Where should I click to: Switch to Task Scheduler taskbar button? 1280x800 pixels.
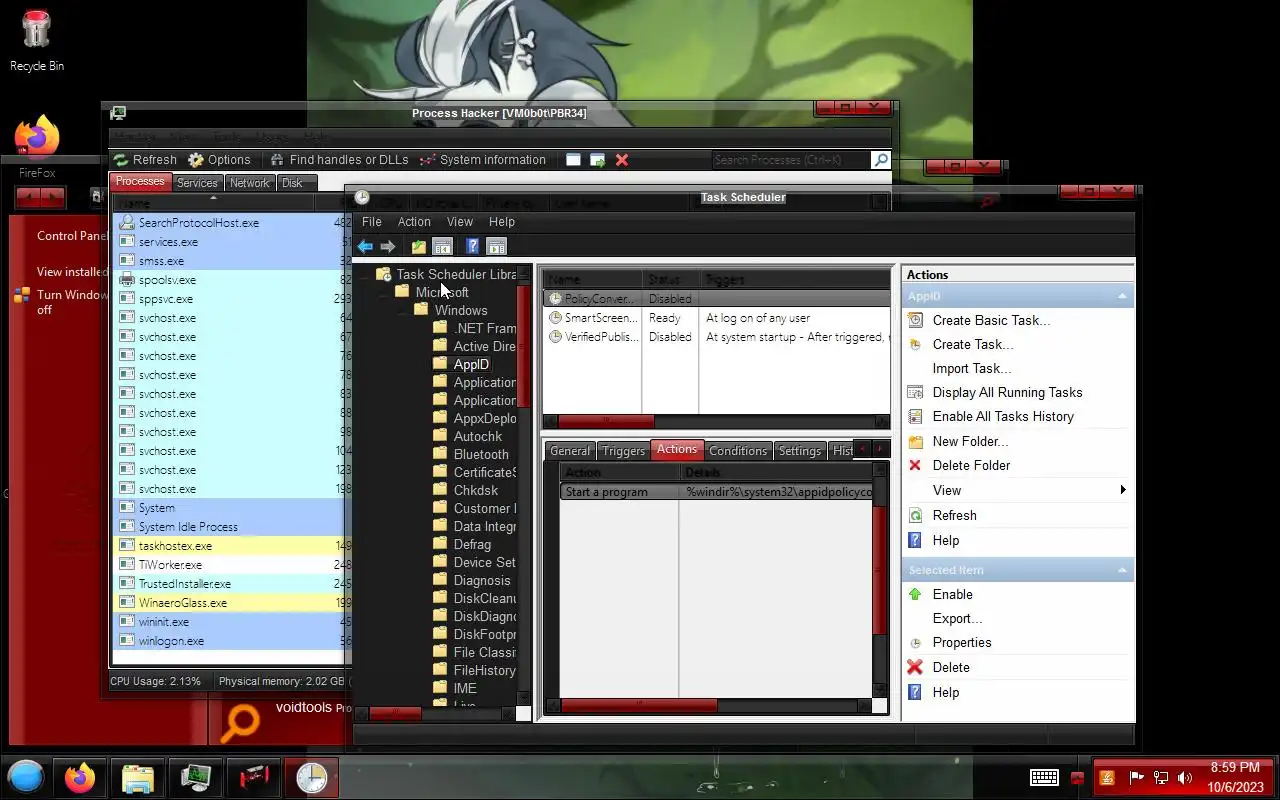311,777
